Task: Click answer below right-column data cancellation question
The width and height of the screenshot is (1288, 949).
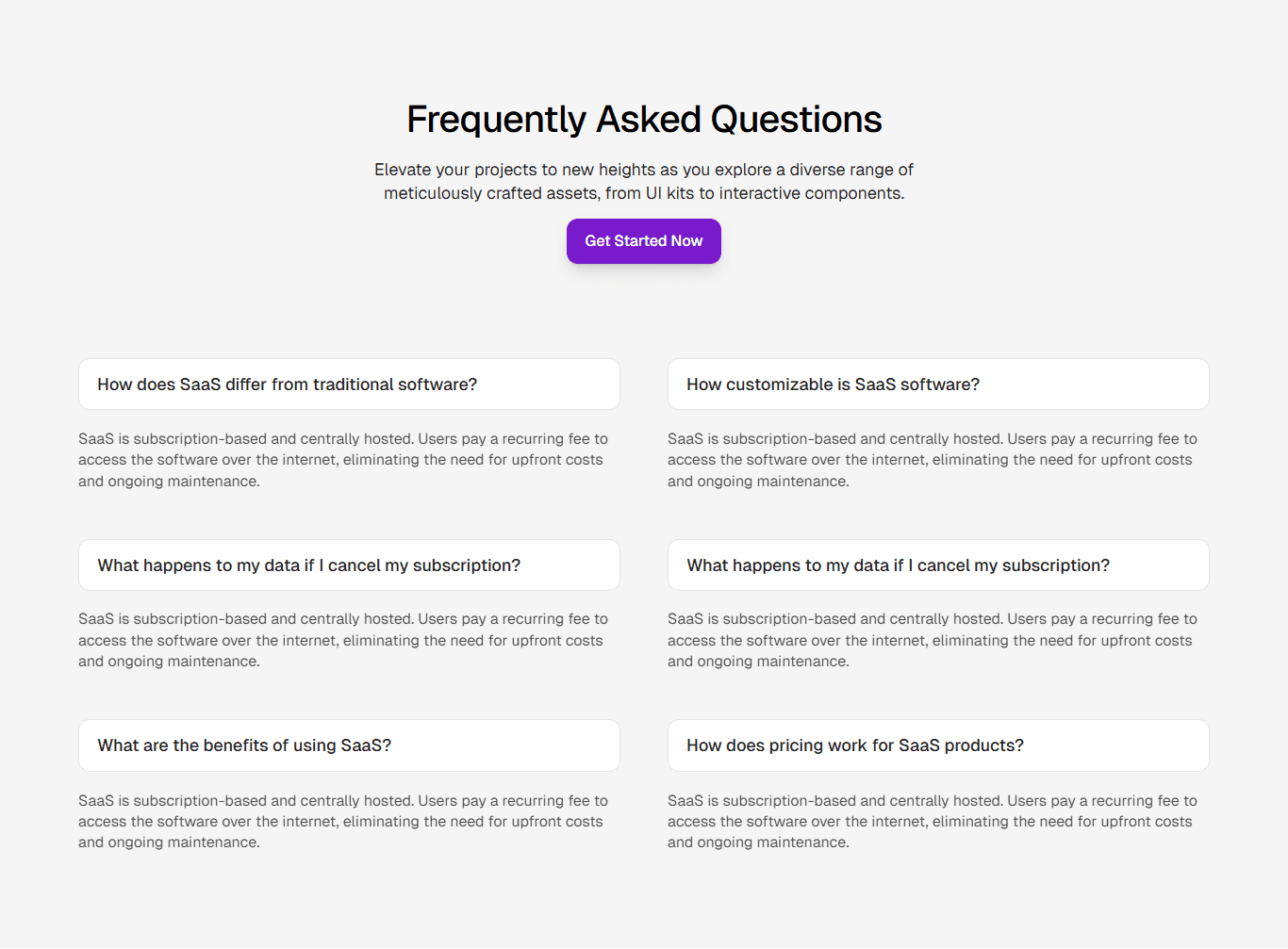Action: (933, 641)
